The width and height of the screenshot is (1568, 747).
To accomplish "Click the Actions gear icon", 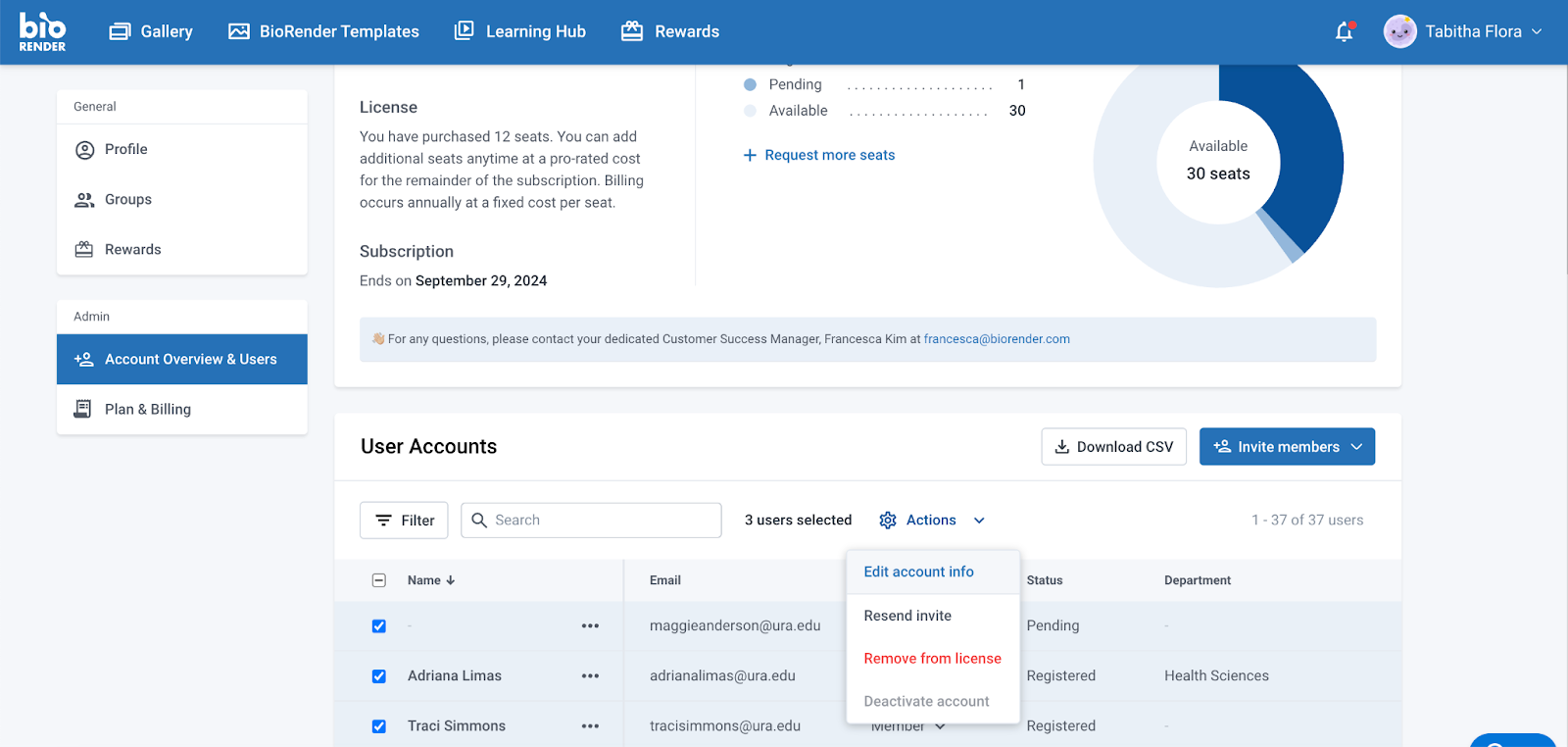I will tap(888, 521).
